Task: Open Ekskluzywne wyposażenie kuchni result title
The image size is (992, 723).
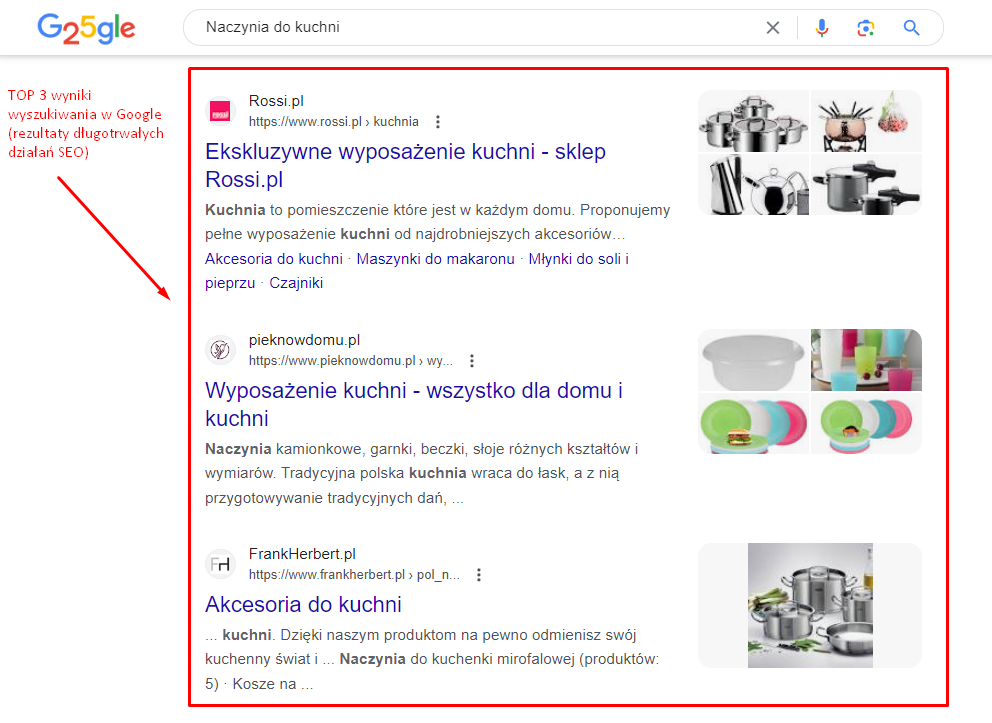Action: pos(406,165)
